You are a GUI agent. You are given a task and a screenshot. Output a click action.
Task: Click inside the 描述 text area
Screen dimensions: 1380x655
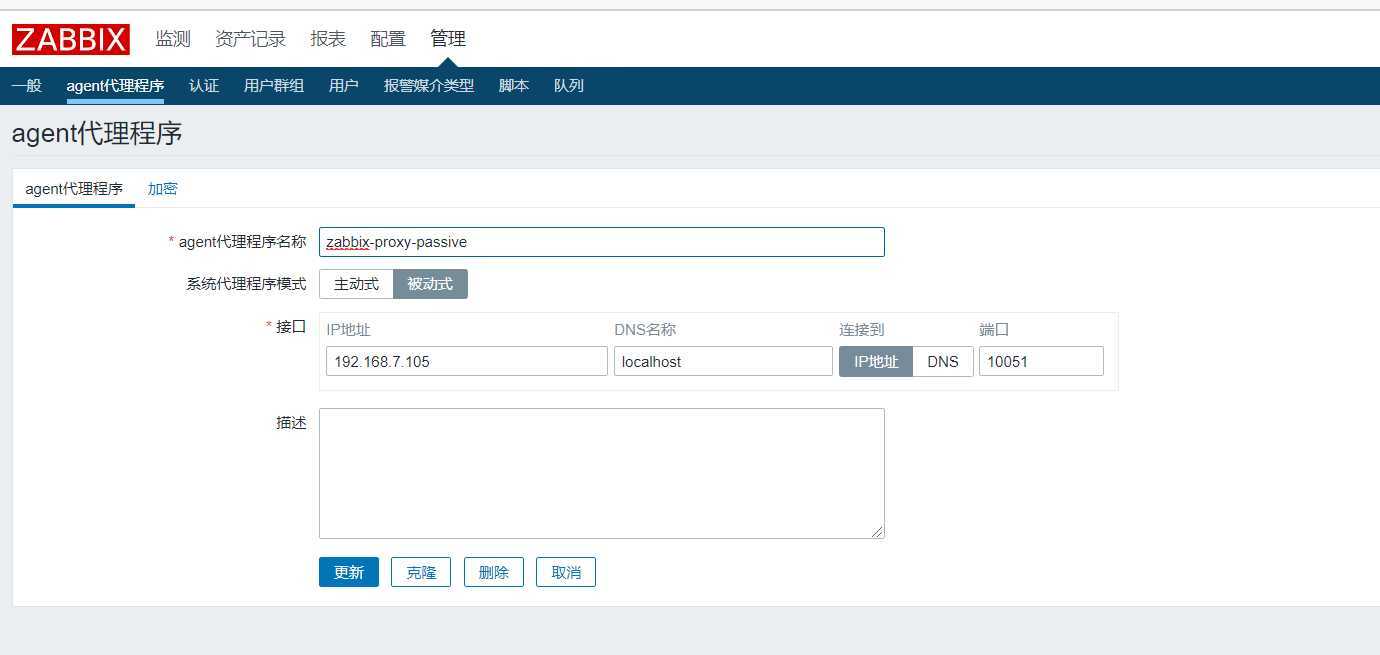(602, 473)
